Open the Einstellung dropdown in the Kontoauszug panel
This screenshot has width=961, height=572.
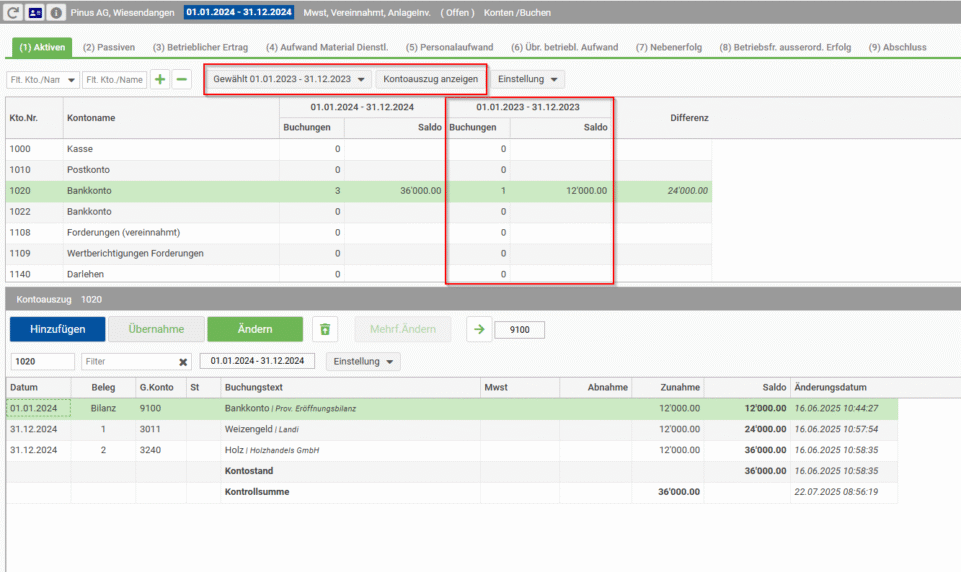(x=364, y=361)
